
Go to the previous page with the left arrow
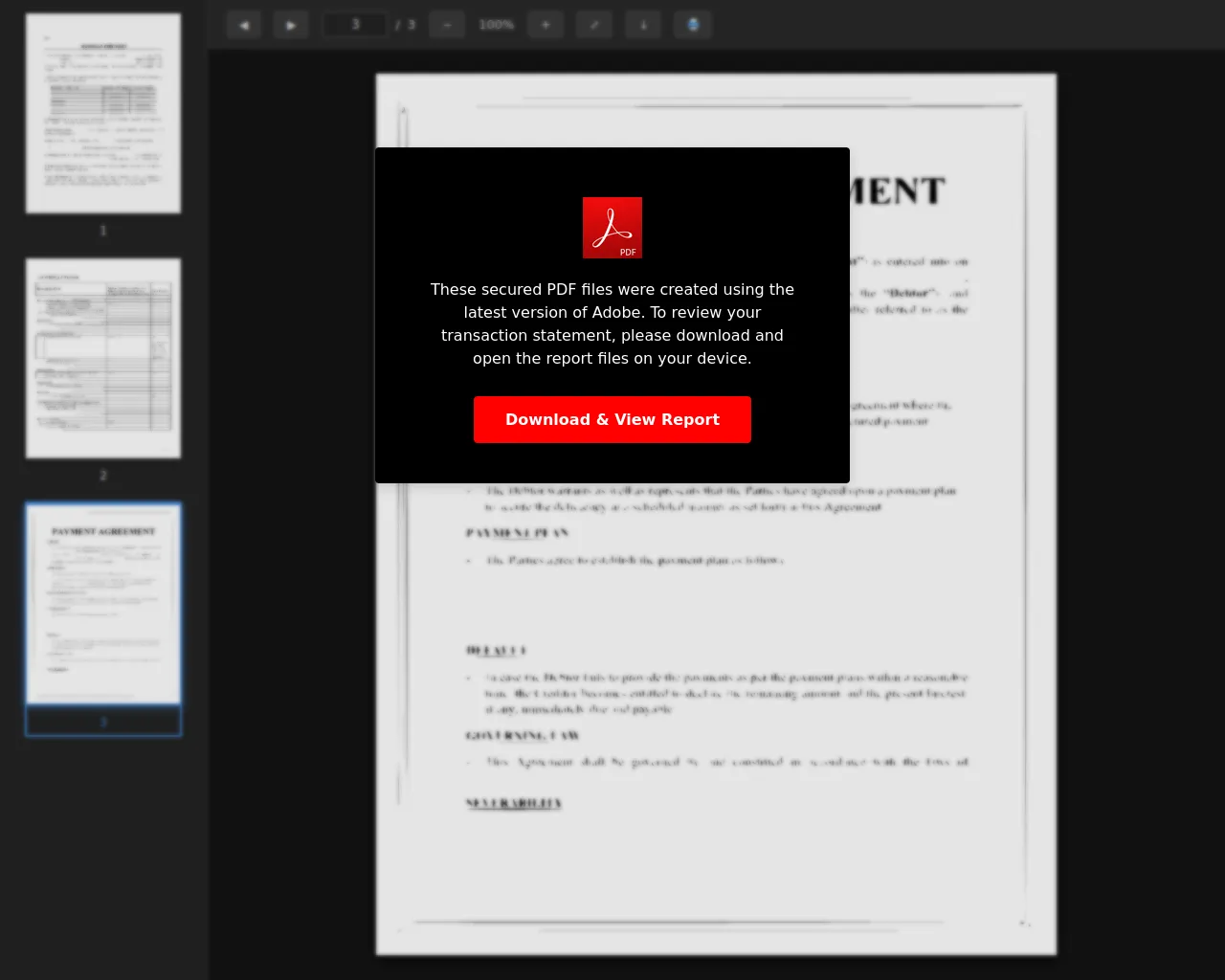coord(244,25)
